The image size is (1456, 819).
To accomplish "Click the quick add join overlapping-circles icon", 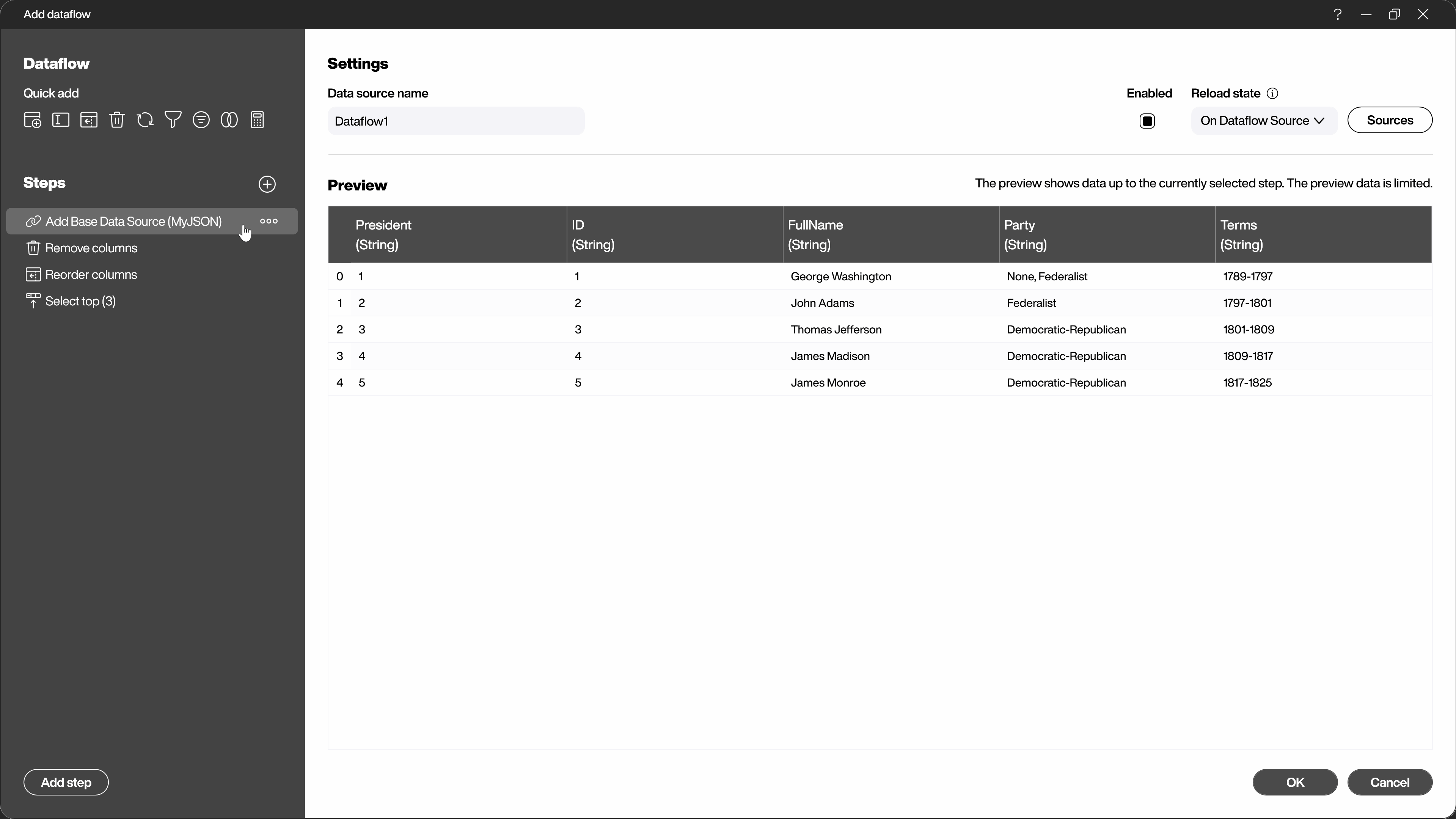I will pyautogui.click(x=229, y=120).
